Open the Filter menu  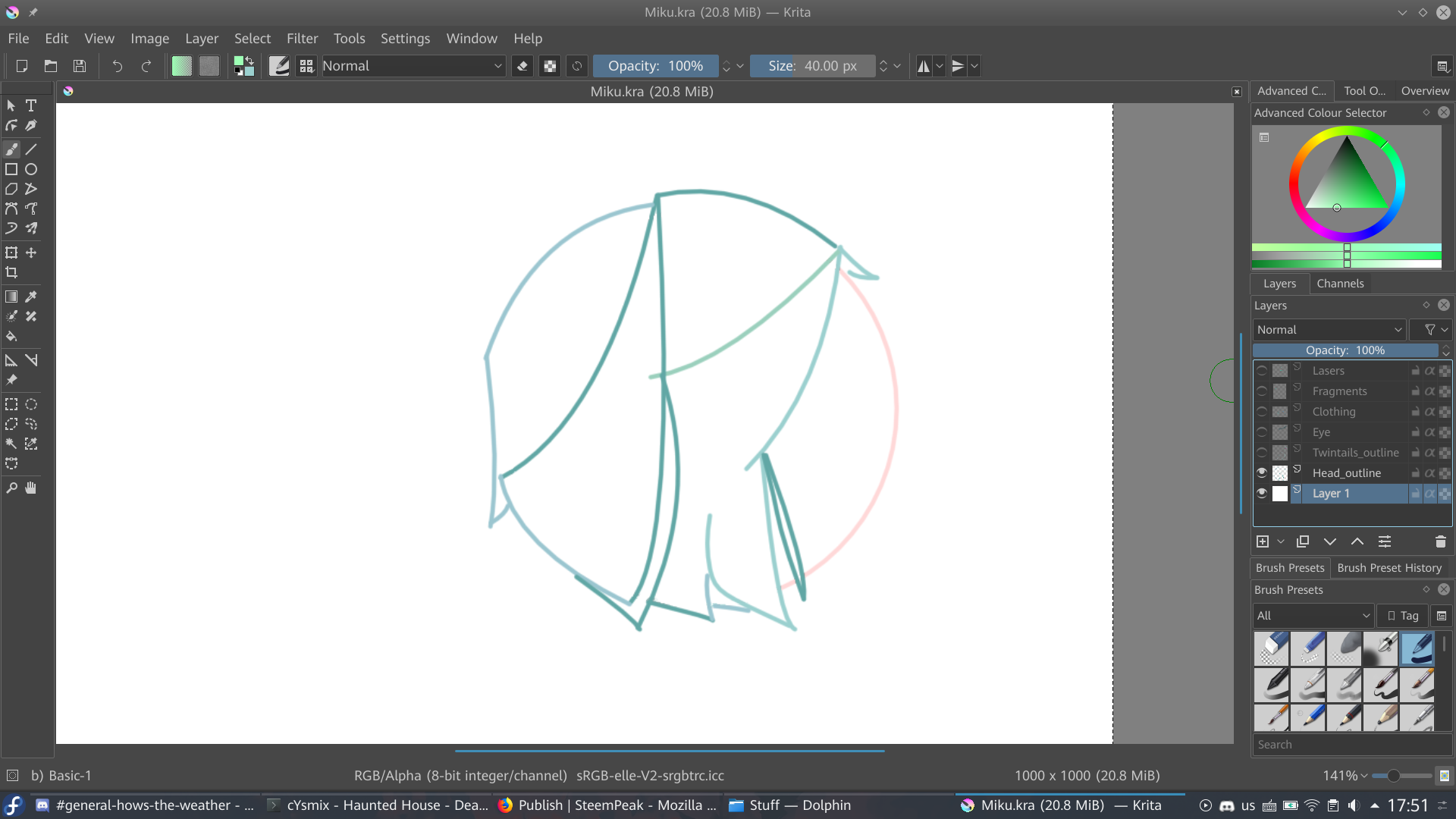click(302, 39)
